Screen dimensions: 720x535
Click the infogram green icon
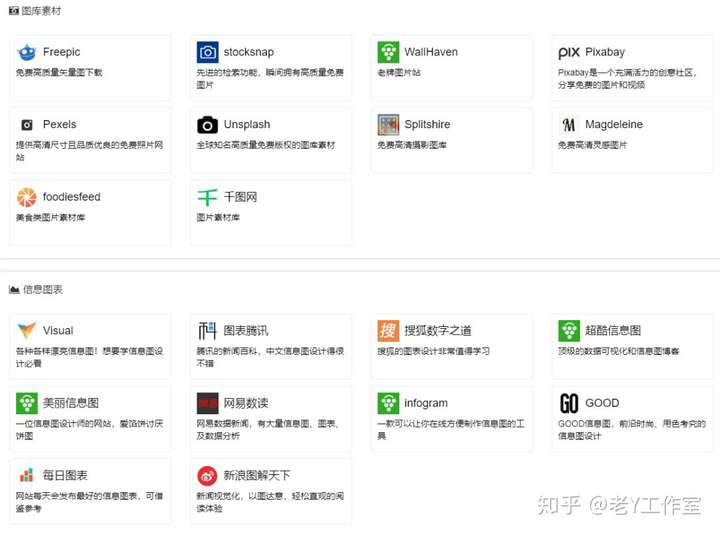point(388,403)
